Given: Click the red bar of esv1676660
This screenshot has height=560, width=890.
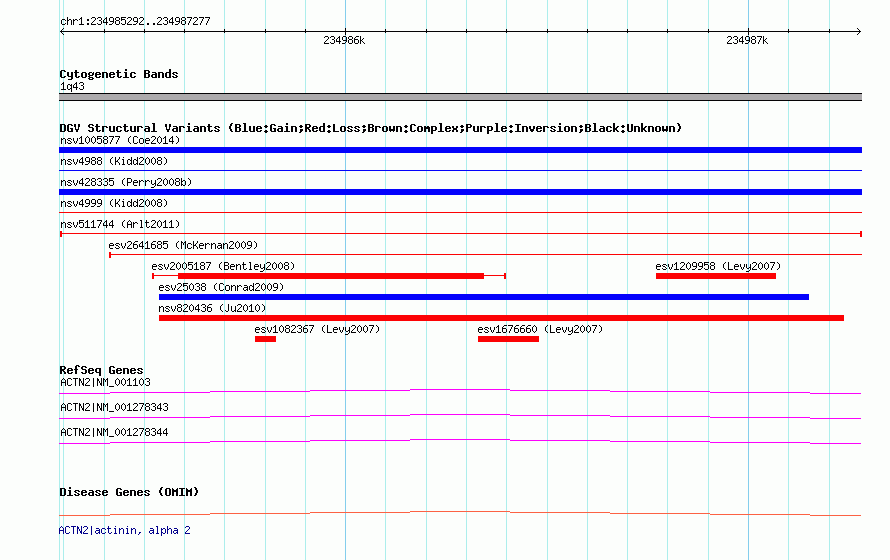Looking at the screenshot, I should (x=508, y=339).
